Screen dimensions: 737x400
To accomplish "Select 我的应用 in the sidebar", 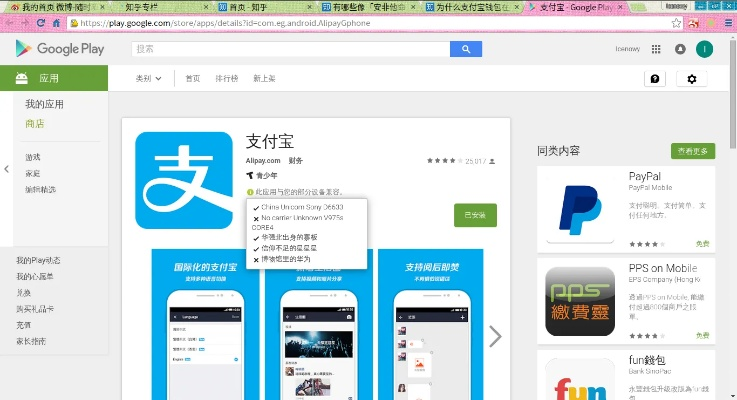I will click(44, 104).
